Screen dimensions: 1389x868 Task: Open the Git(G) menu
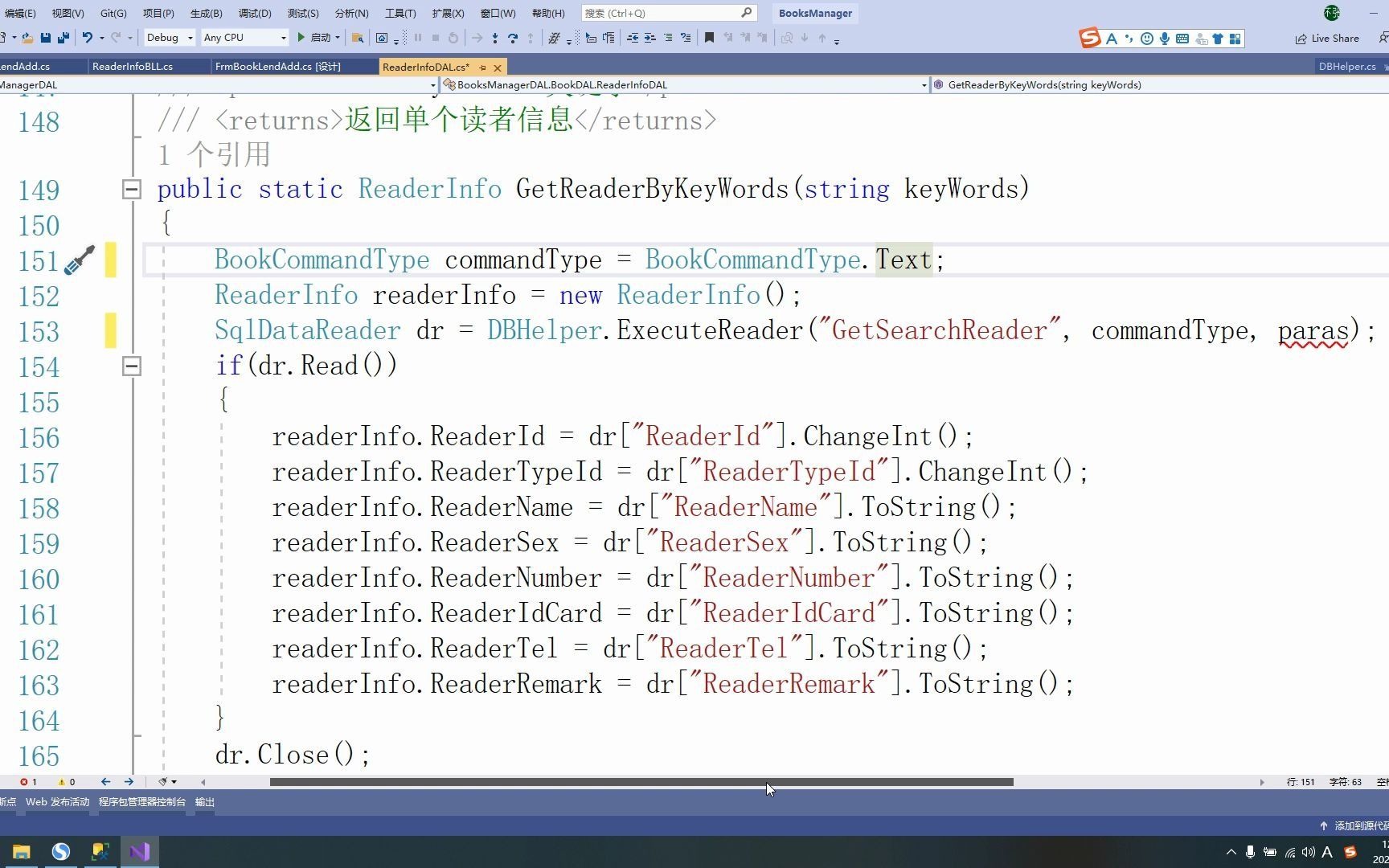click(x=113, y=14)
